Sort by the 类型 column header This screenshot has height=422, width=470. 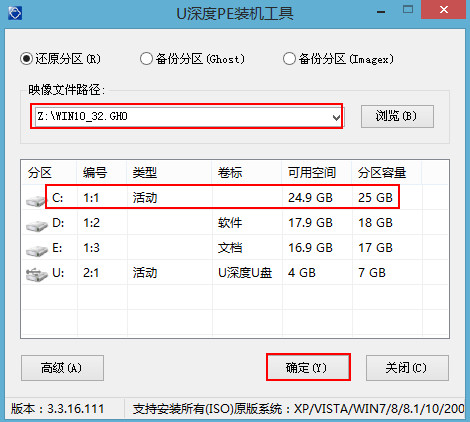click(145, 173)
